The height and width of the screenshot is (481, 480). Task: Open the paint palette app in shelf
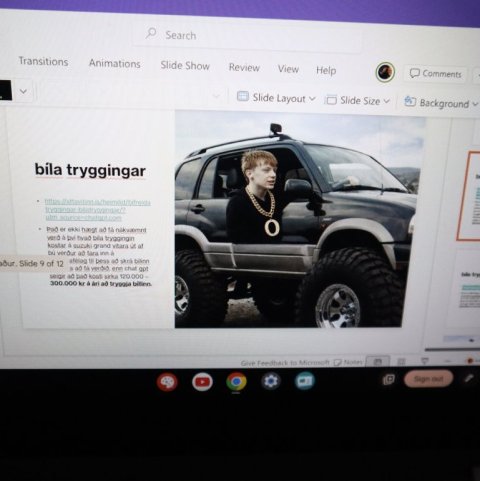tap(167, 382)
